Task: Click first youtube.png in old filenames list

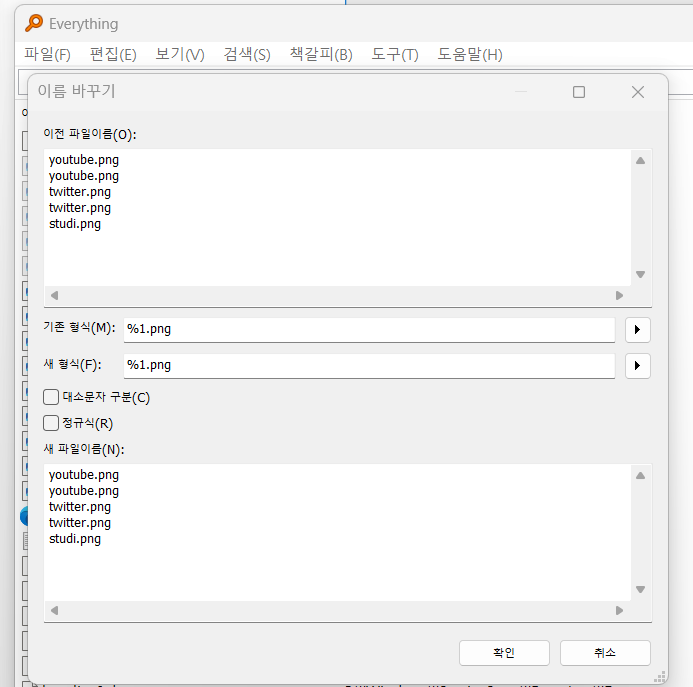Action: [84, 160]
